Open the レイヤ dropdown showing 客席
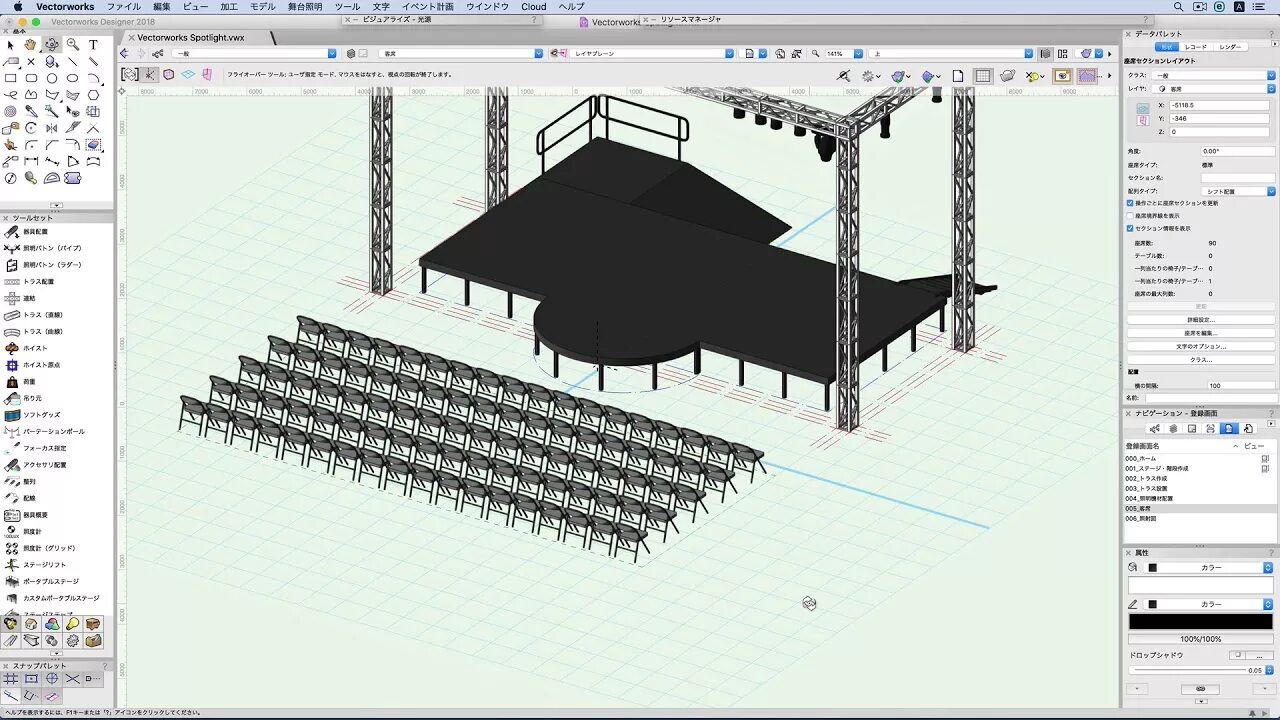Viewport: 1280px width, 720px height. click(1214, 89)
